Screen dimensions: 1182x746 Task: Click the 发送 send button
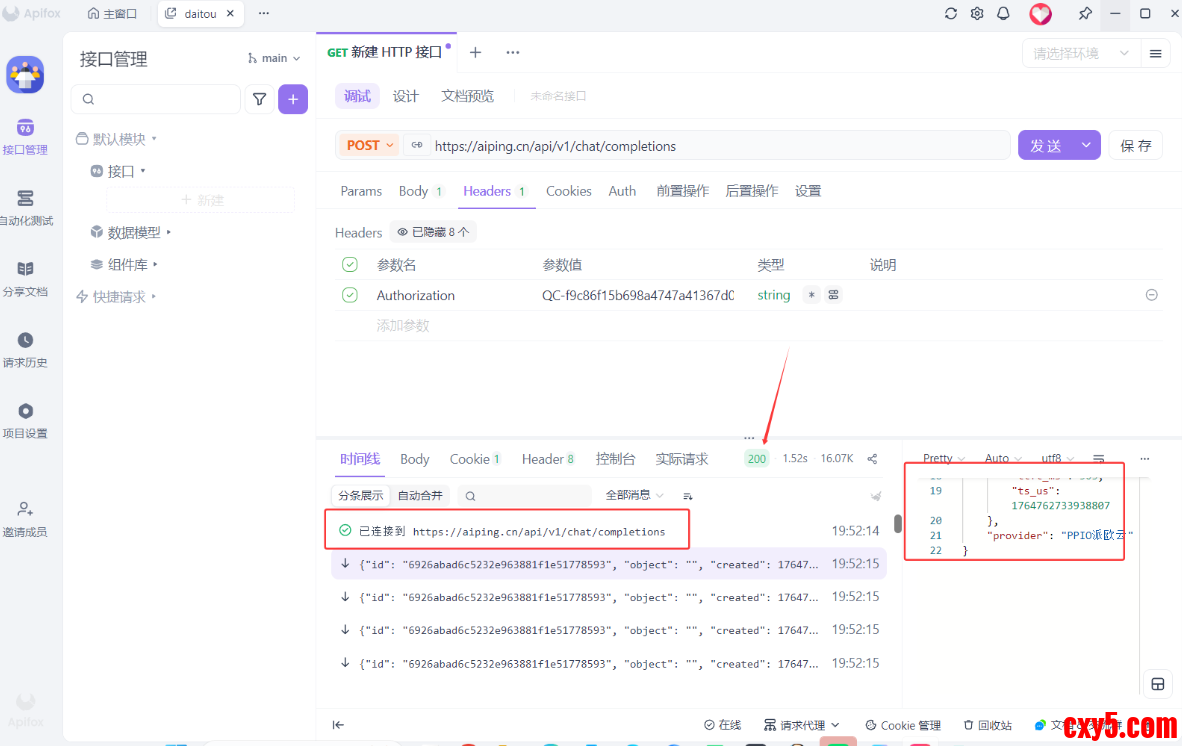[1046, 145]
